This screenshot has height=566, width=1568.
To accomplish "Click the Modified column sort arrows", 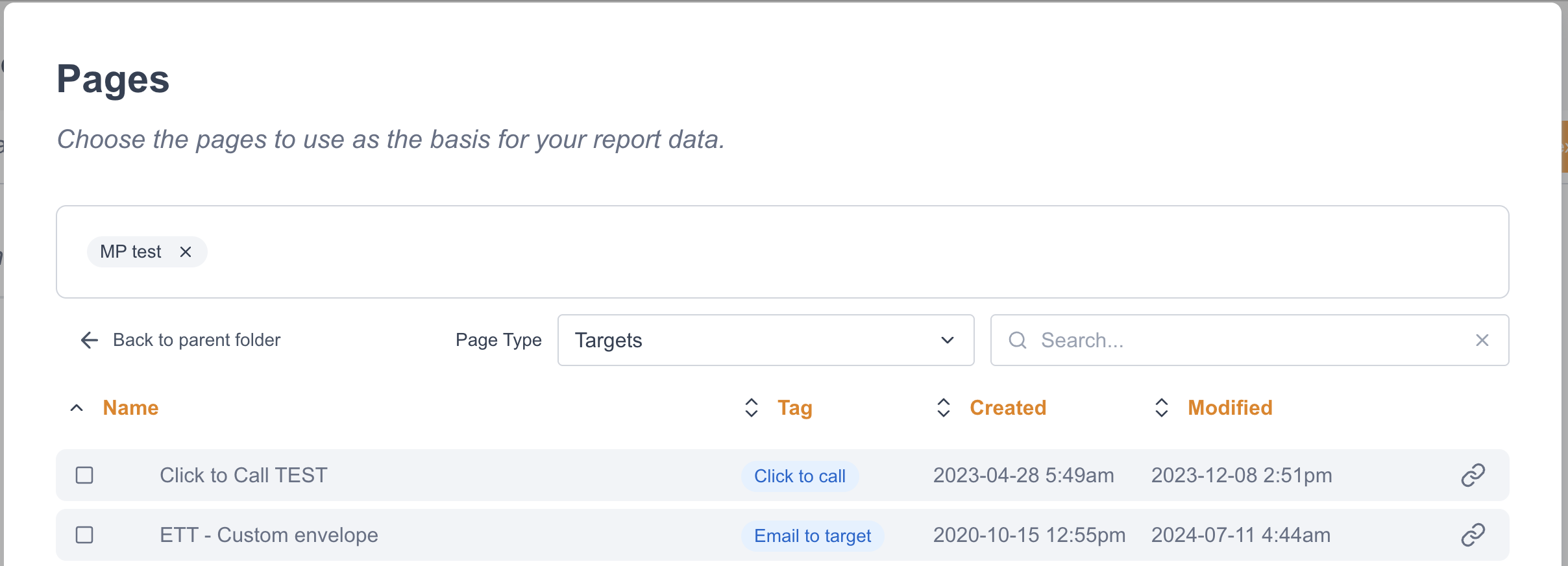I will click(x=1161, y=408).
